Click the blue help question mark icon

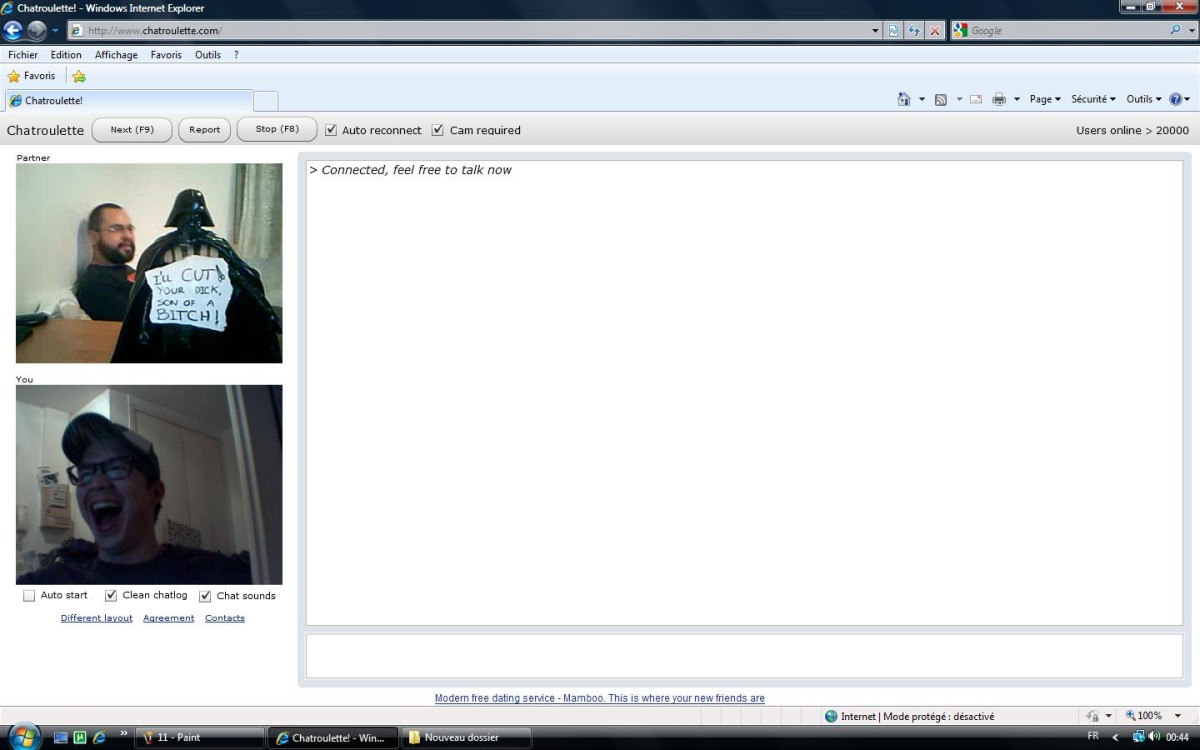click(x=1175, y=99)
